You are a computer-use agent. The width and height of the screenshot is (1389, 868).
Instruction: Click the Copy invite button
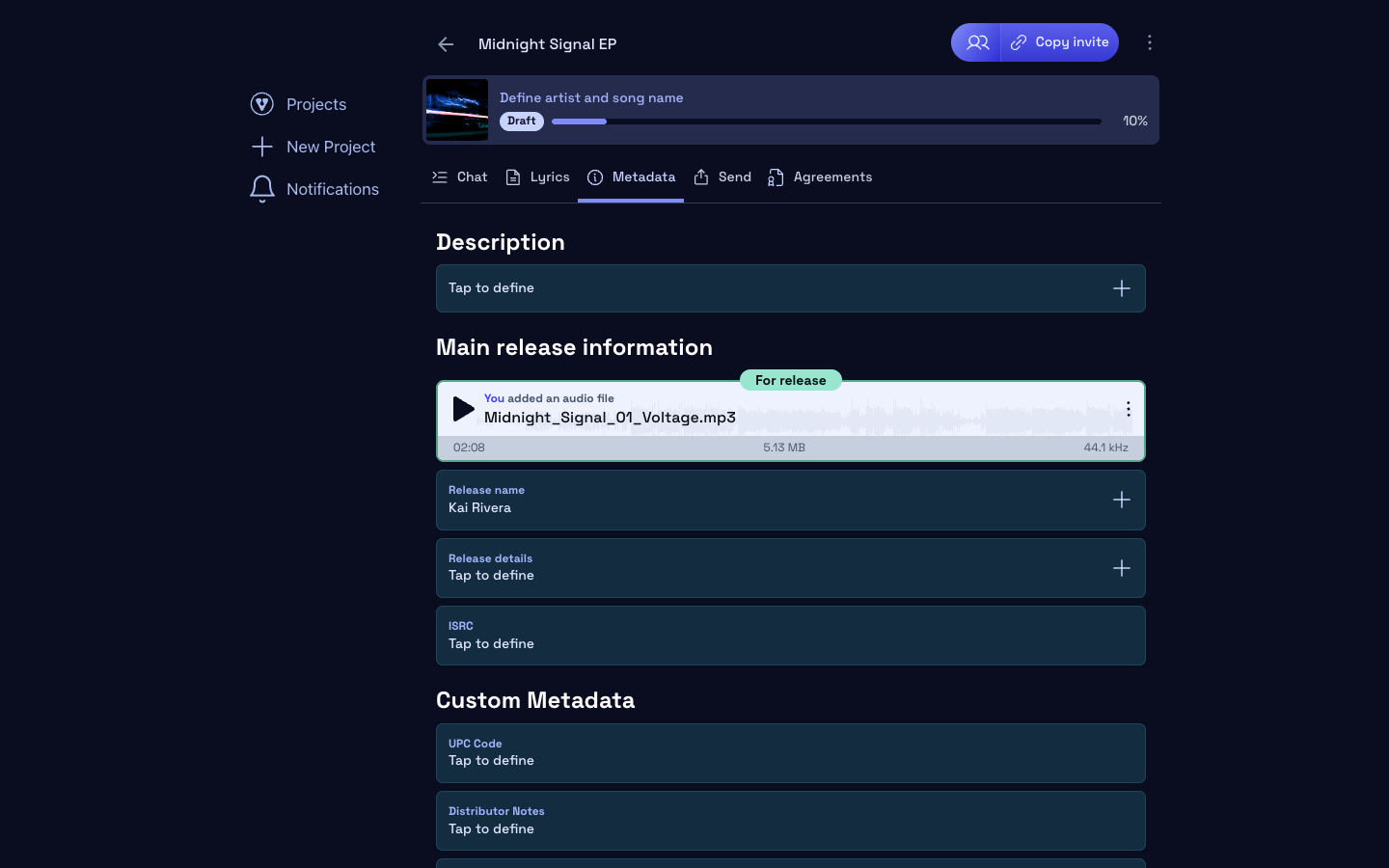tap(1060, 42)
